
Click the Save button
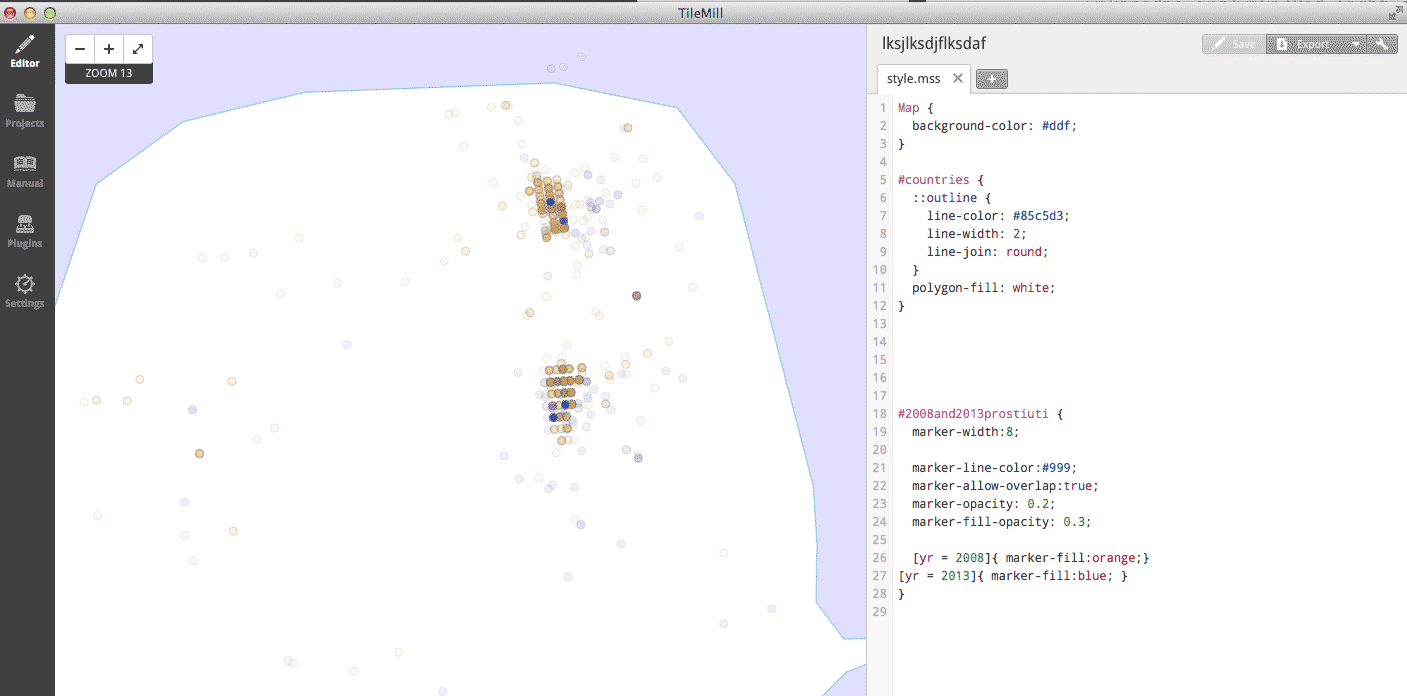tap(1234, 44)
